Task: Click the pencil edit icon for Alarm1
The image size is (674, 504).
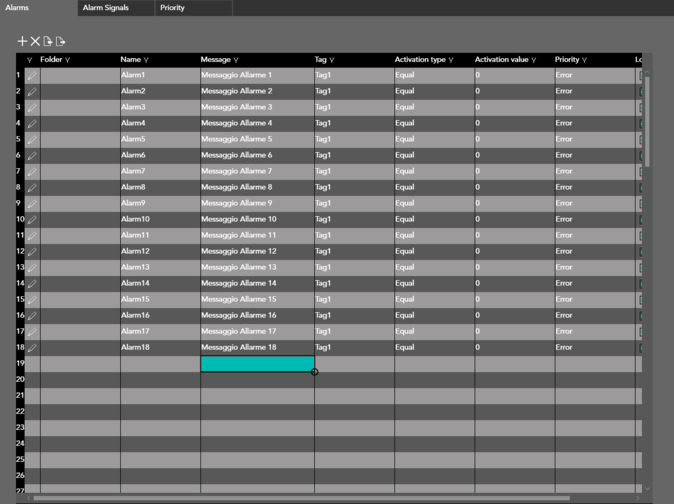Action: pos(32,76)
